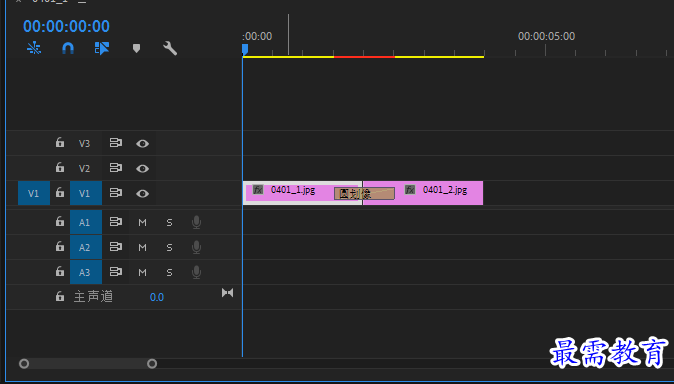Mute track A1 with M button
Screen dimensions: 674x384
142,223
